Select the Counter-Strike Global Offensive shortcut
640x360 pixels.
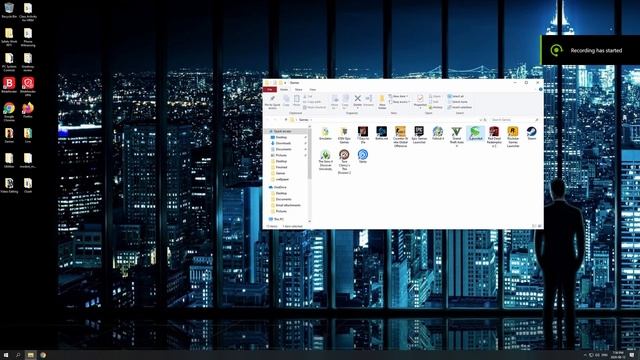click(x=400, y=137)
